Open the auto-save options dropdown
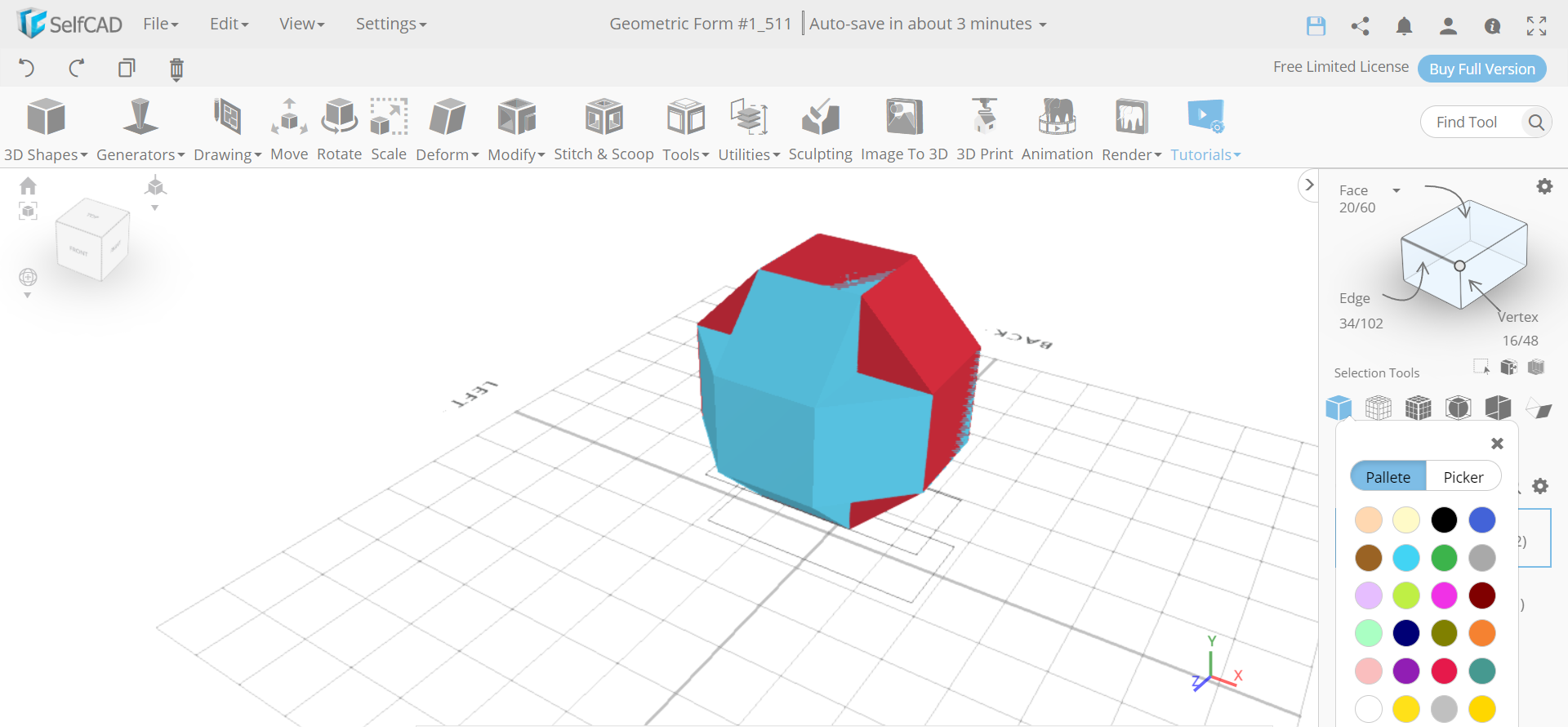 [1042, 25]
